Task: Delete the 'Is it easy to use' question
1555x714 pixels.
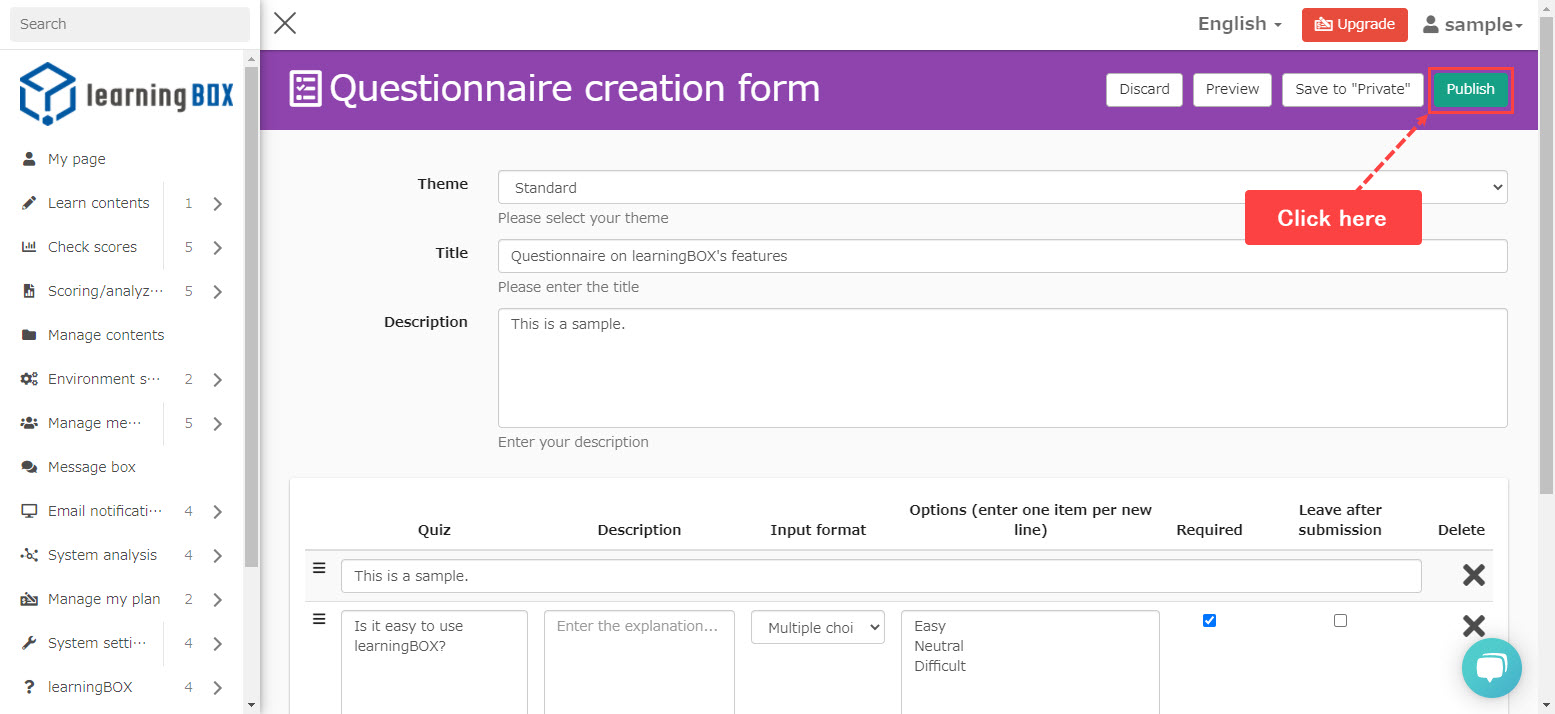Action: [1473, 626]
